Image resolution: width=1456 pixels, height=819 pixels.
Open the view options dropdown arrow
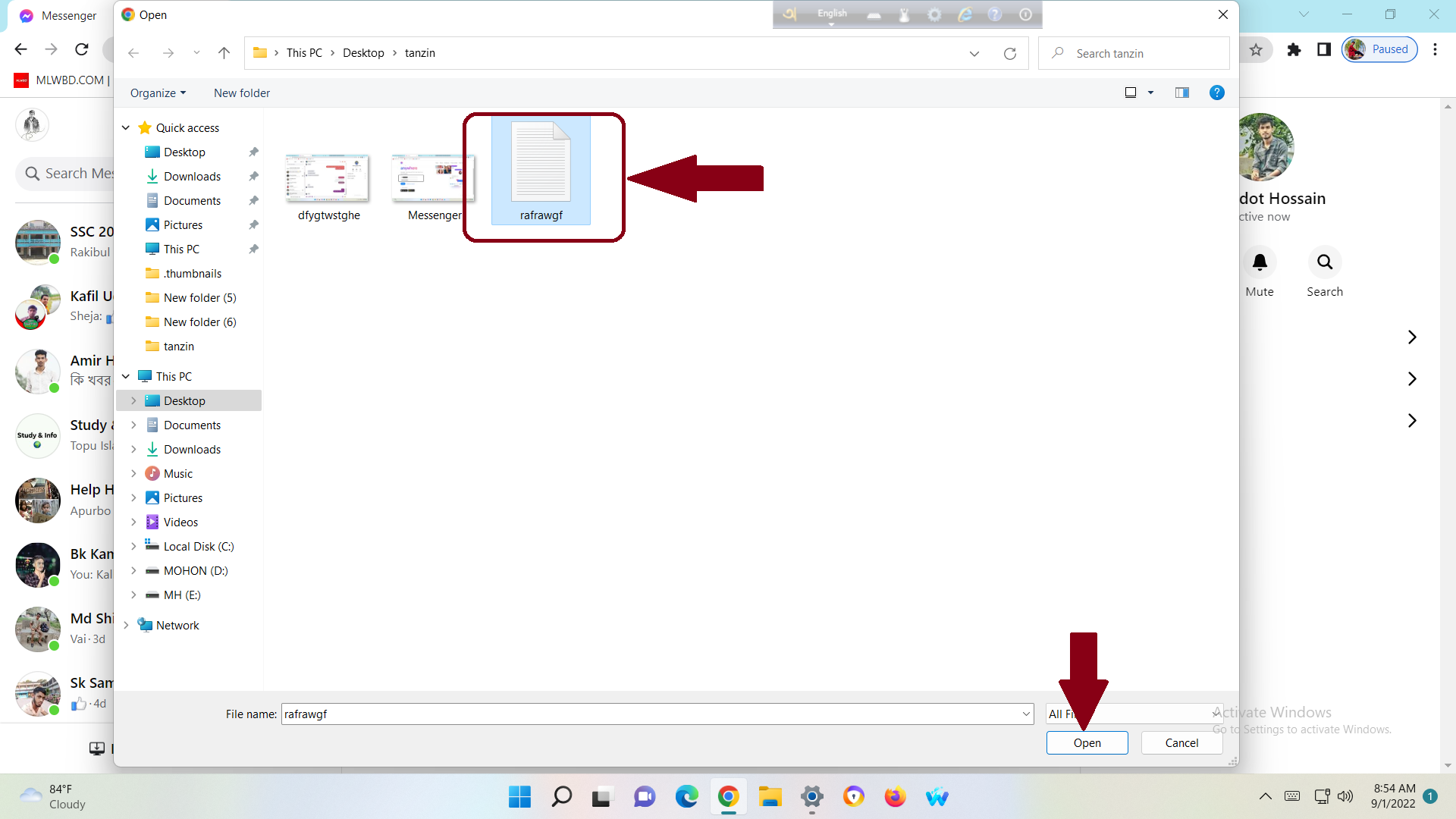(x=1150, y=93)
